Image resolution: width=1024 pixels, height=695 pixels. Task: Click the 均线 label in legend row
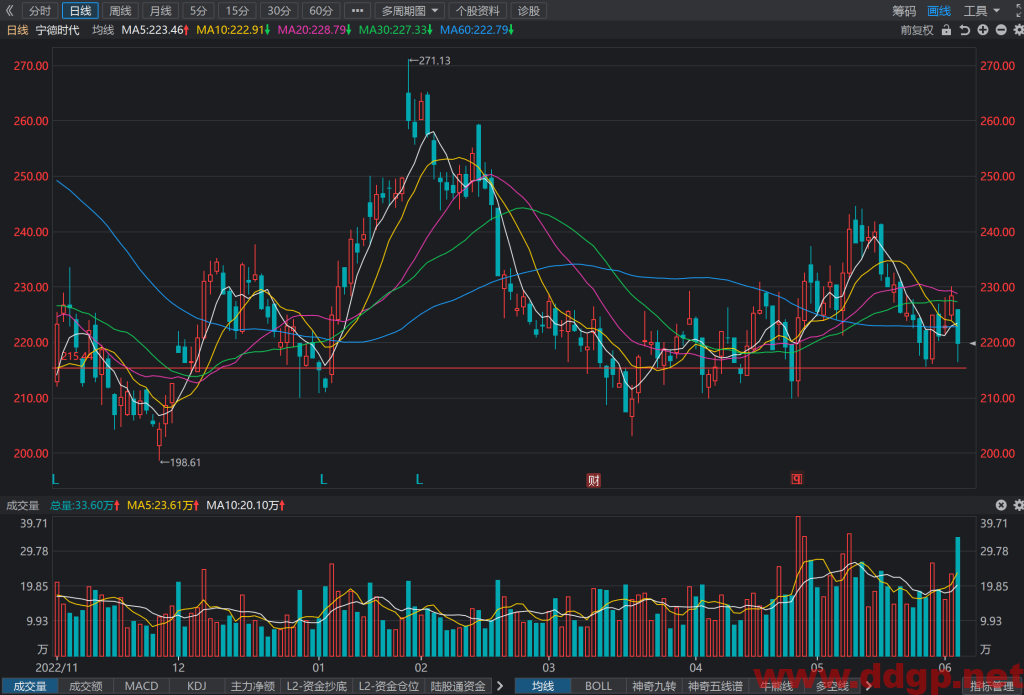[103, 30]
